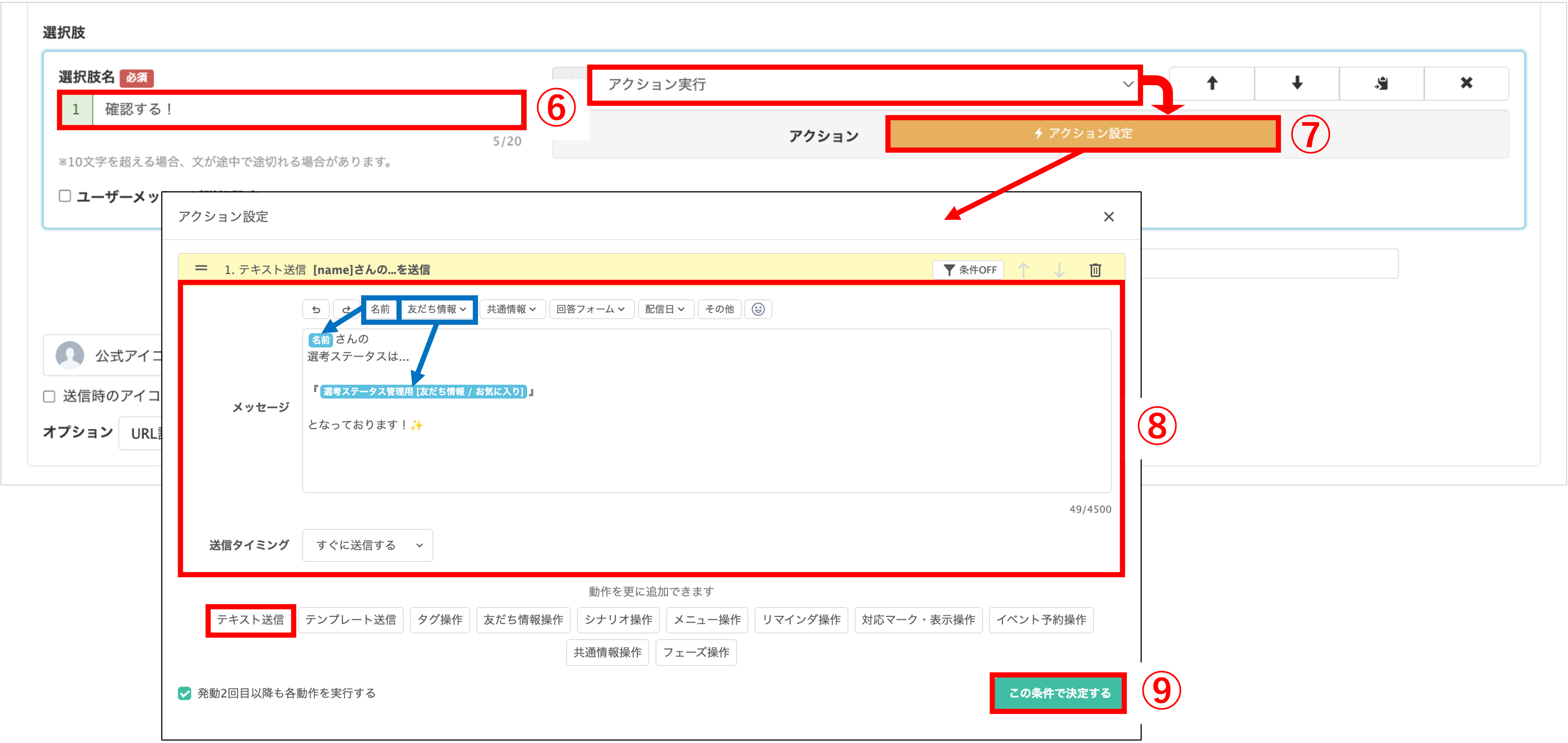Click the duplicate choice icon

pos(1381,83)
